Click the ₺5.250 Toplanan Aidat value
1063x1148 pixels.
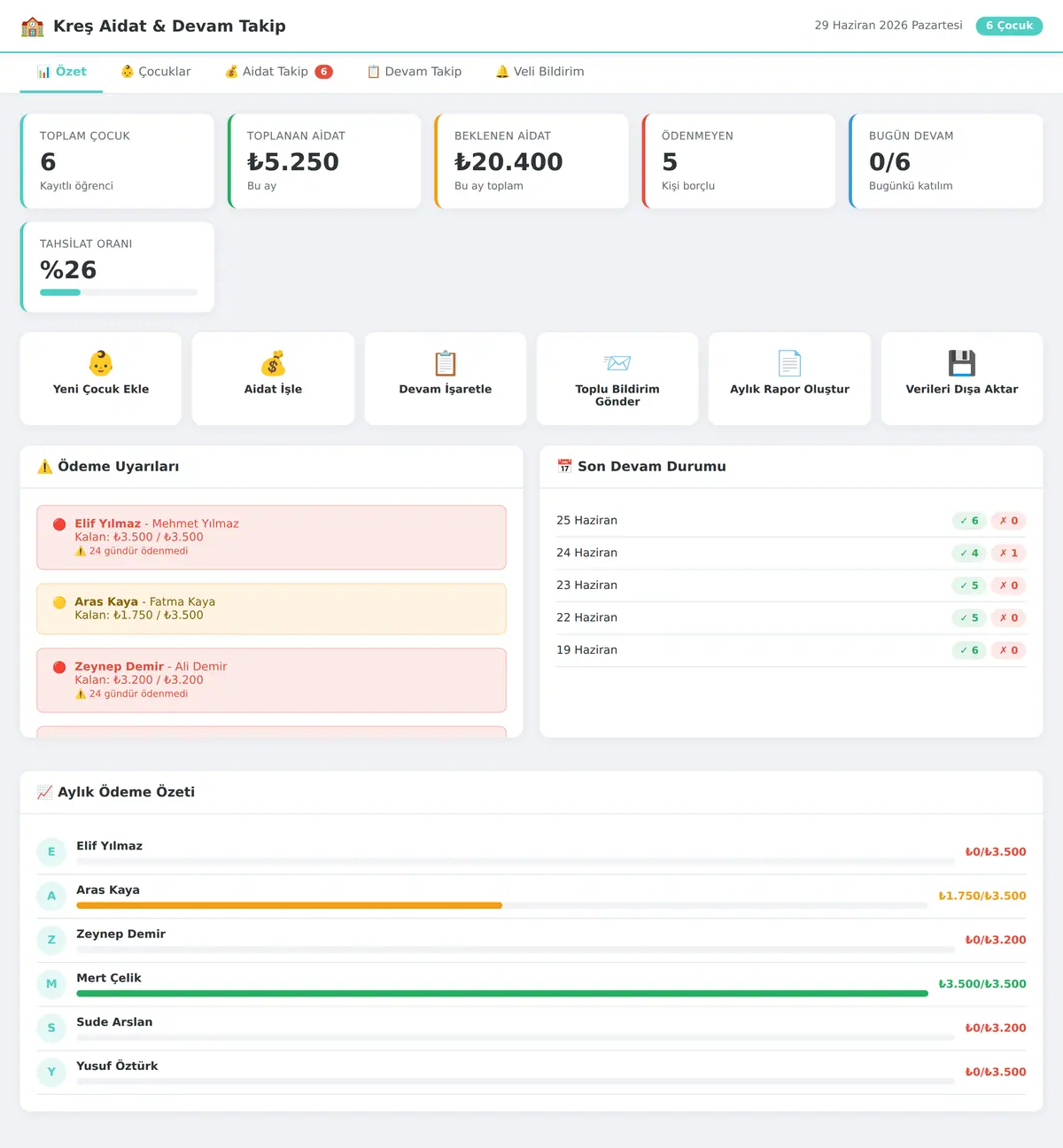pos(293,162)
